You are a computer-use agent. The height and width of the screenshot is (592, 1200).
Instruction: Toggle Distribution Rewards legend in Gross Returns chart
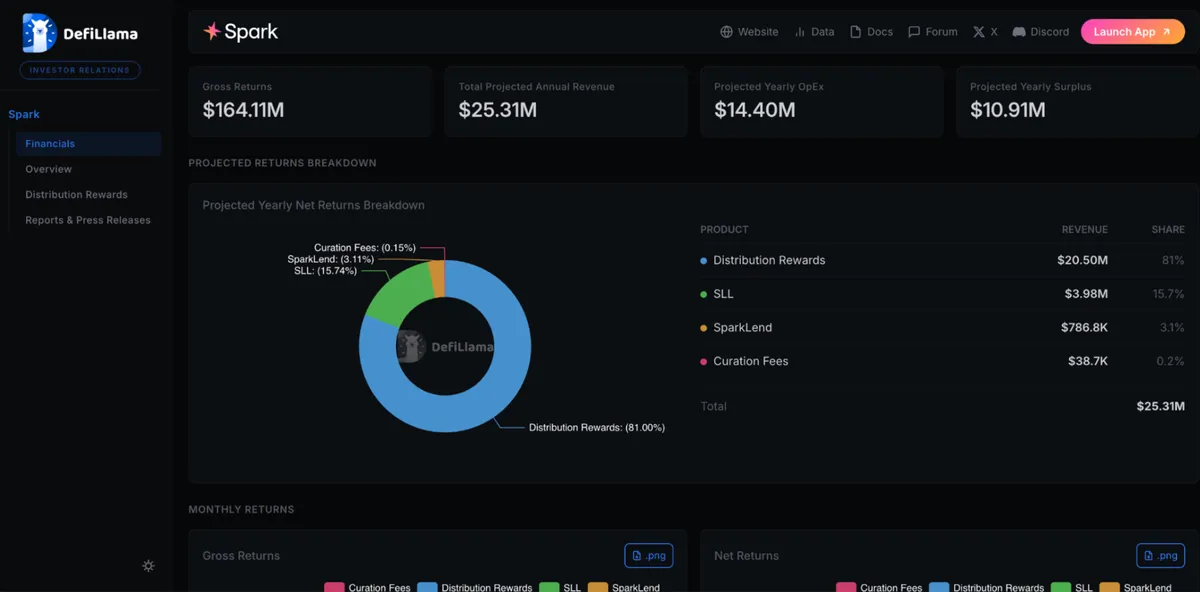pos(474,587)
